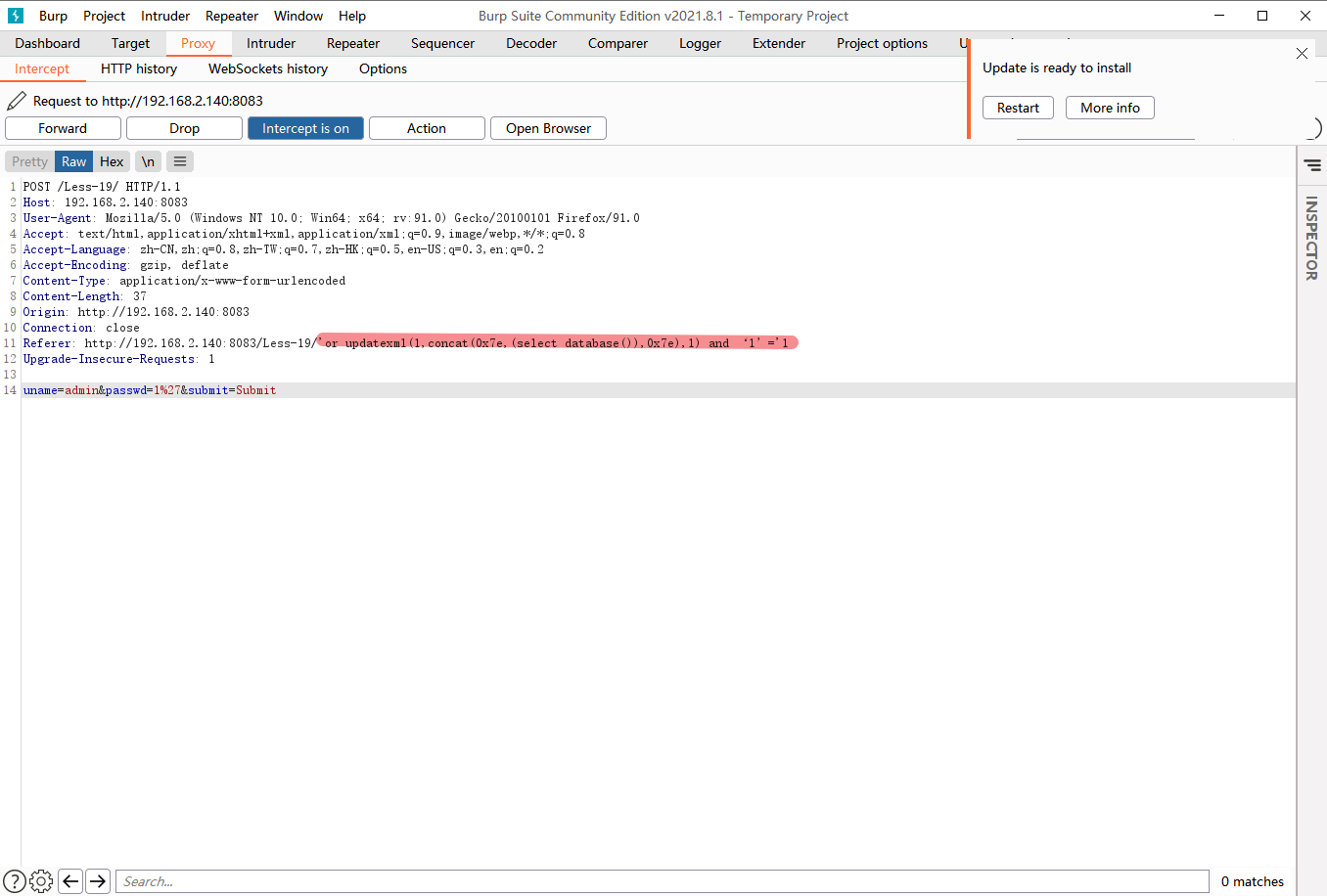1327x896 pixels.
Task: Click the Inspector panel menu icon
Action: tap(1312, 165)
